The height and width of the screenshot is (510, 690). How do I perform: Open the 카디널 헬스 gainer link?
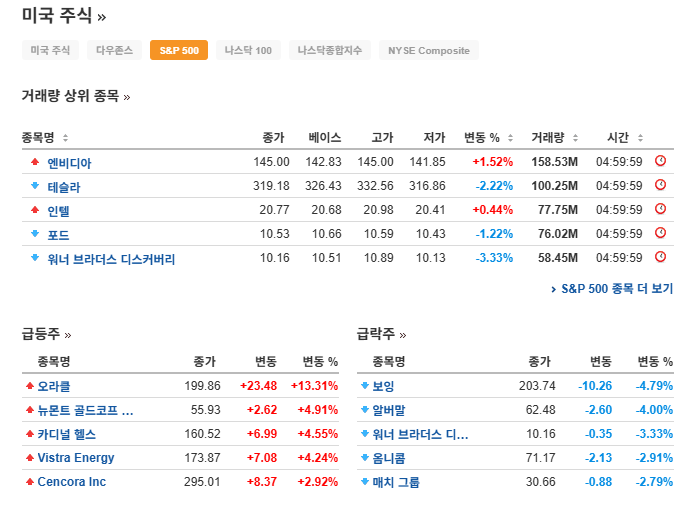point(66,434)
